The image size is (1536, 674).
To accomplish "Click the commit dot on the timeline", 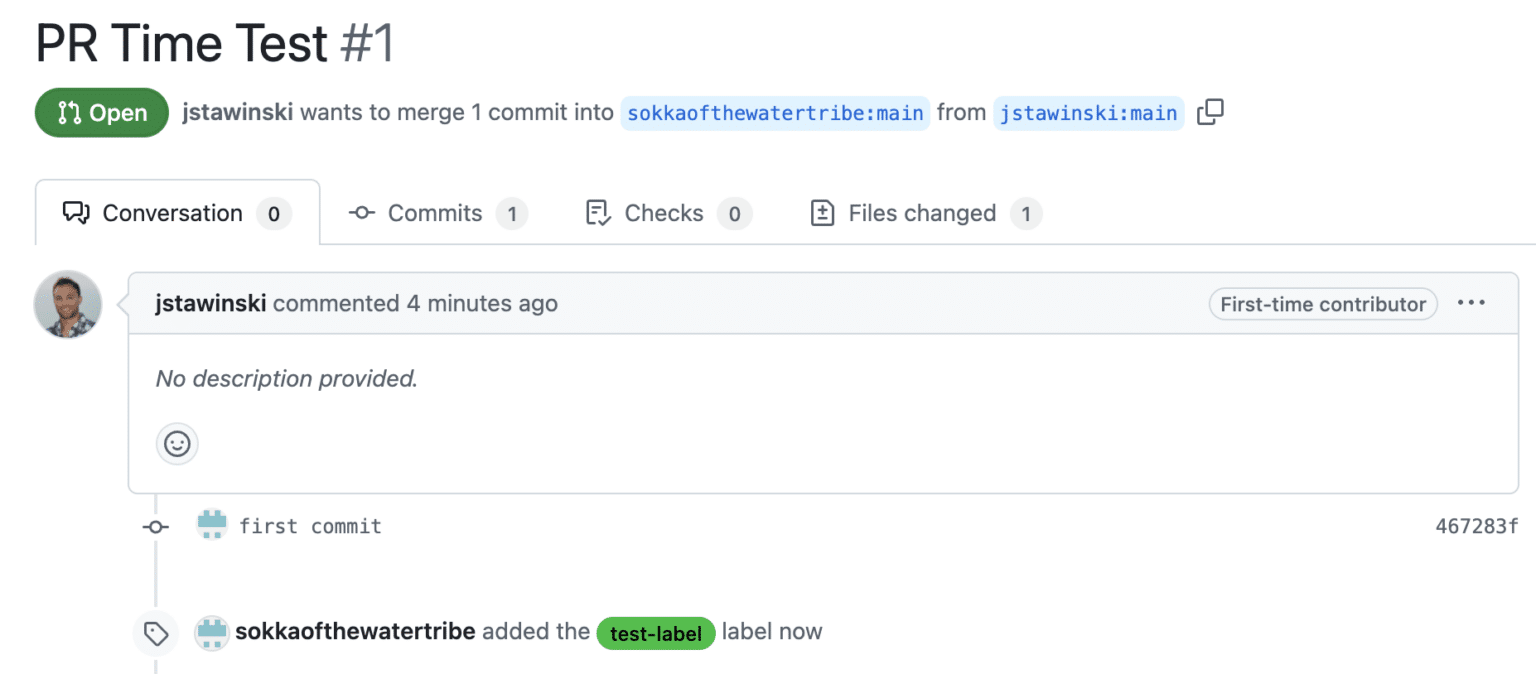I will [155, 526].
